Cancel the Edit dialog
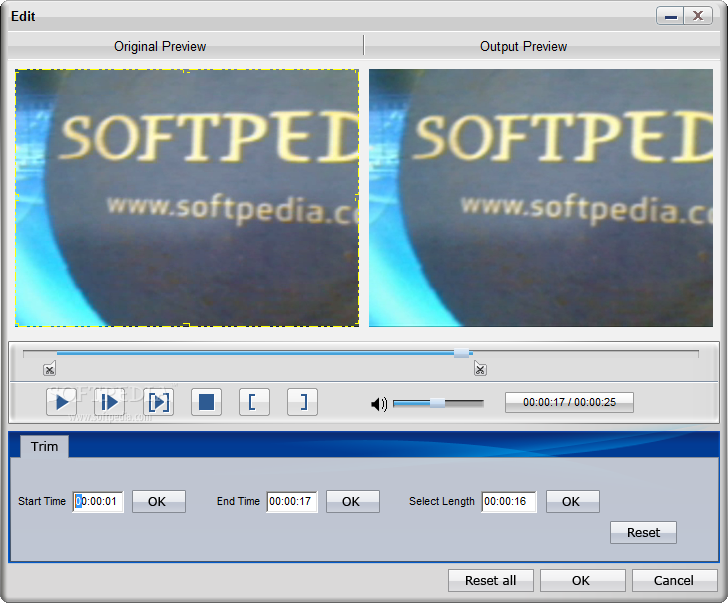728x603 pixels. point(674,581)
